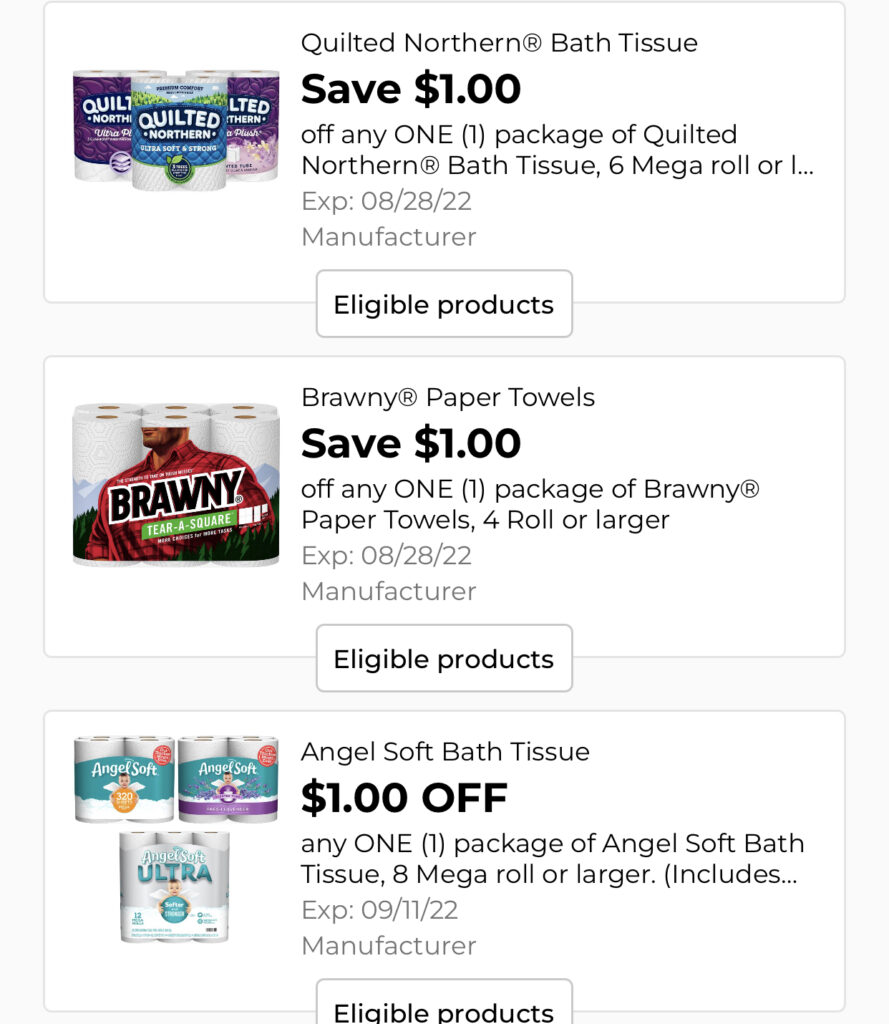The width and height of the screenshot is (889, 1024).
Task: Click the $1.00 OFF Angel Soft offer
Action: [404, 797]
